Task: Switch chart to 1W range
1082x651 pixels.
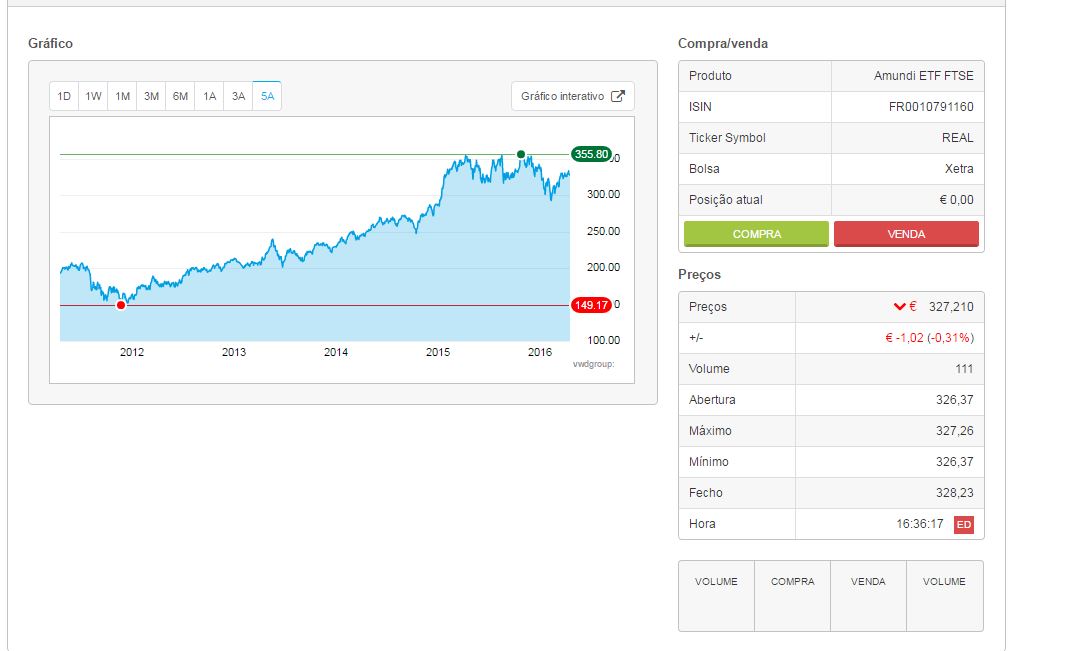Action: click(x=93, y=97)
